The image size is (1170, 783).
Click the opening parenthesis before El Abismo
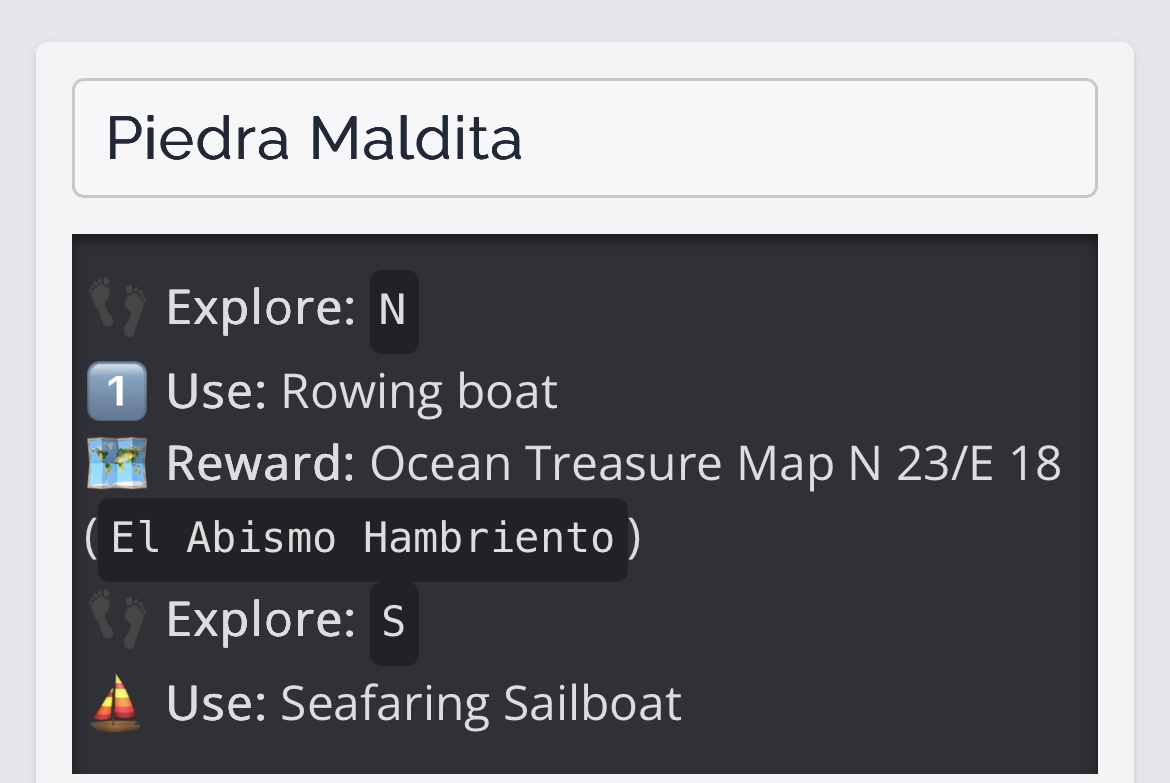(91, 539)
